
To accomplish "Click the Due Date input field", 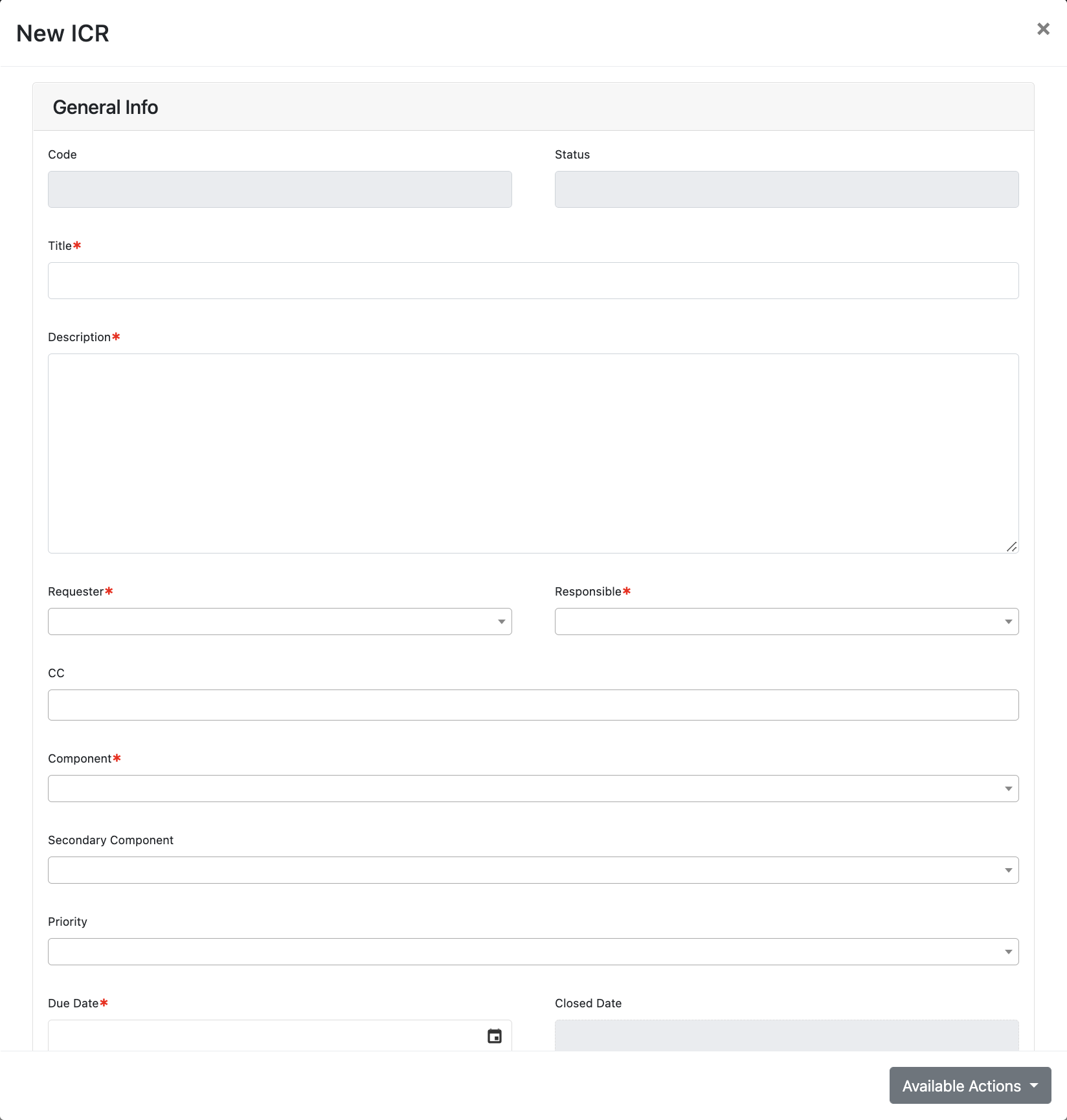I will (x=265, y=1036).
